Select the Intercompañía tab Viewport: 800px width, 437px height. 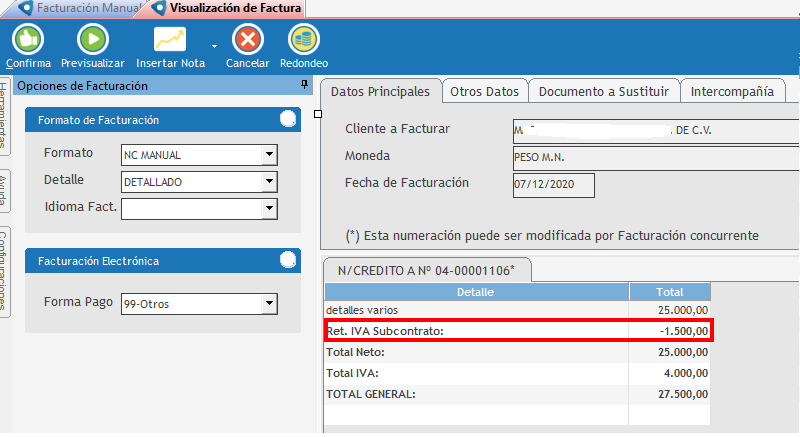733,91
